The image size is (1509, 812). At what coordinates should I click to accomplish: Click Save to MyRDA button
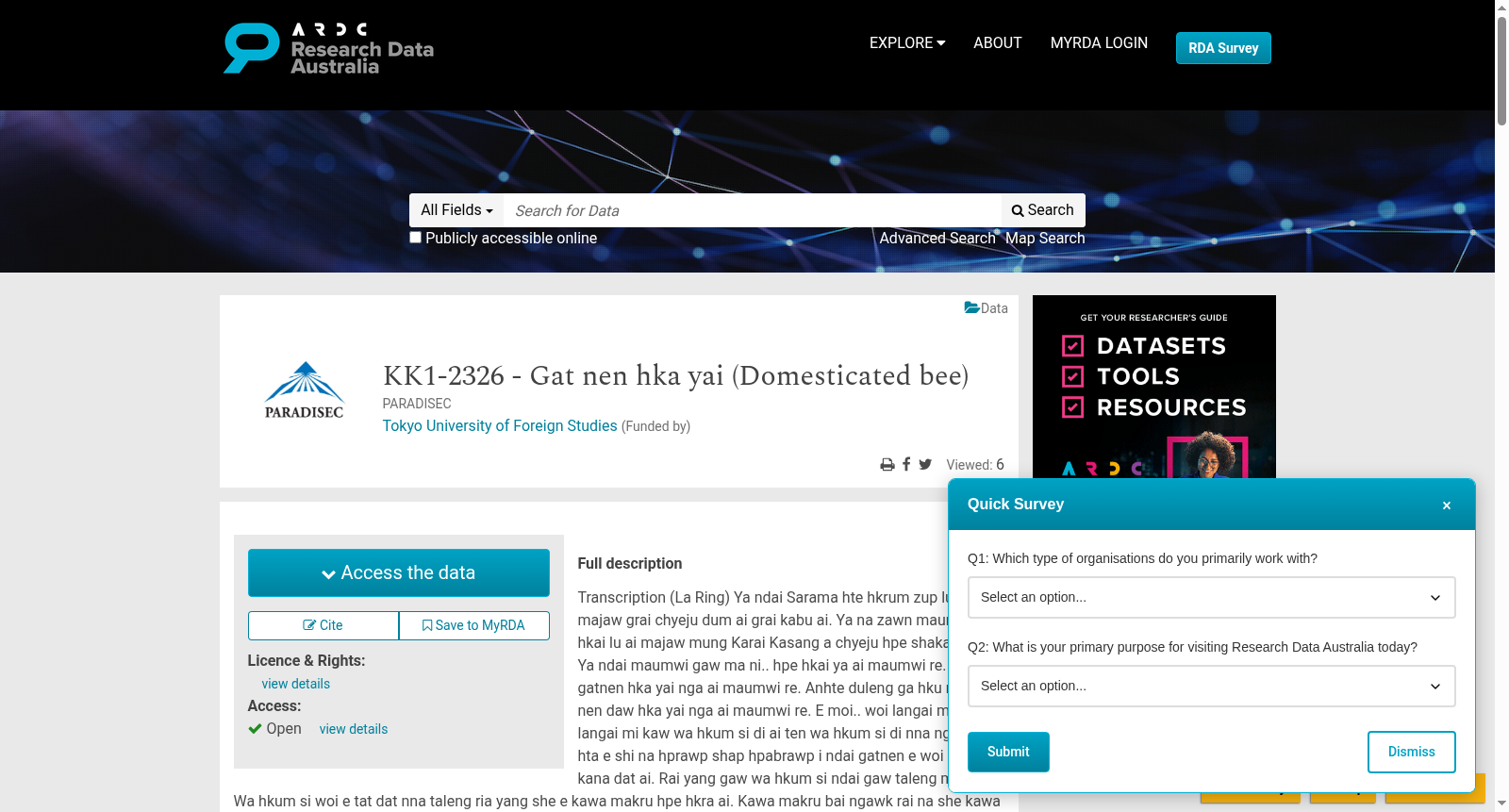point(474,625)
